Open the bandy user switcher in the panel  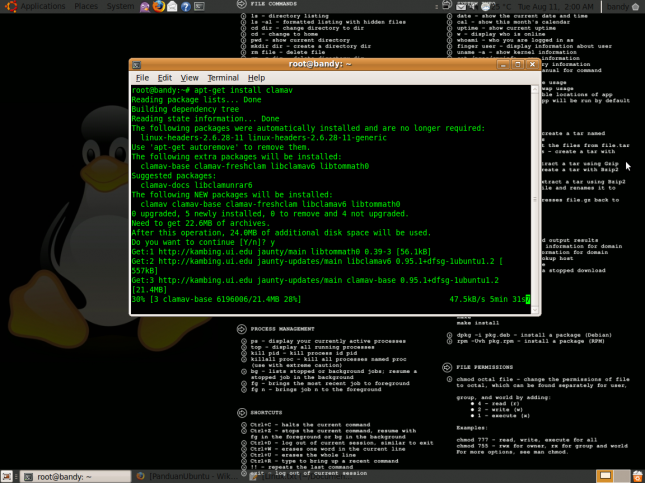[x=617, y=7]
